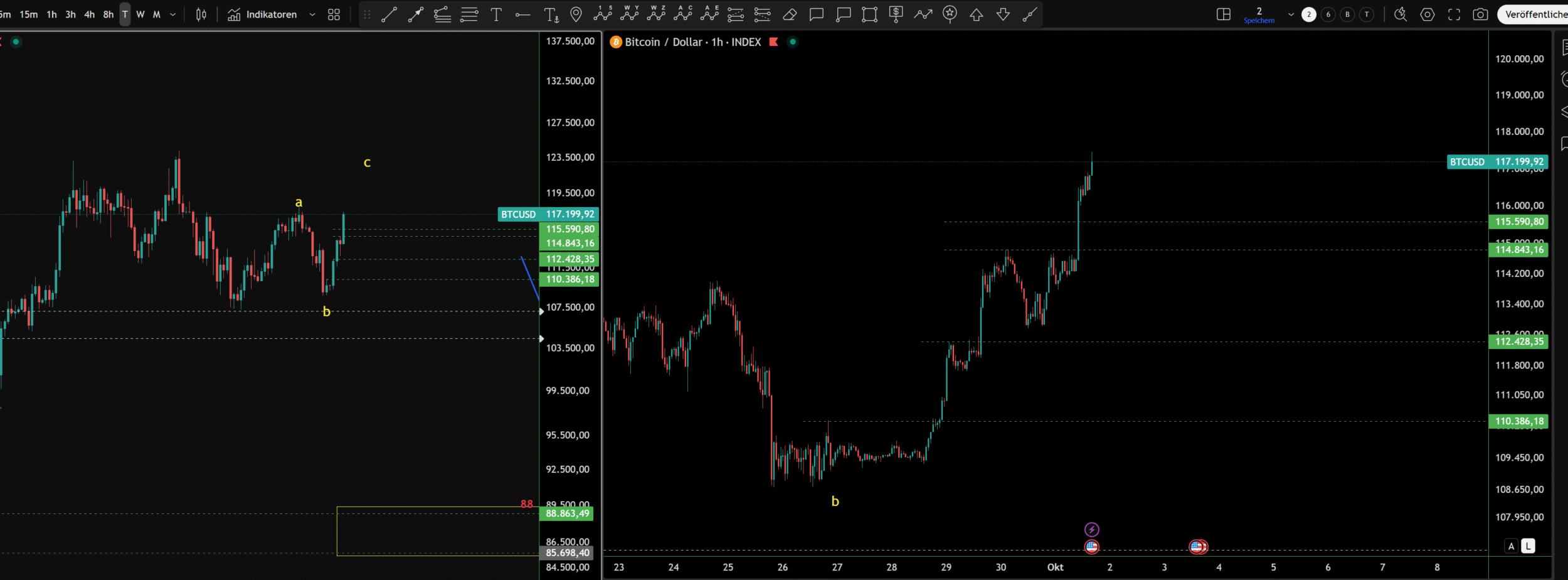Screen dimensions: 1568x580
Task: Click the Speichern layout button
Action: pos(1259,14)
